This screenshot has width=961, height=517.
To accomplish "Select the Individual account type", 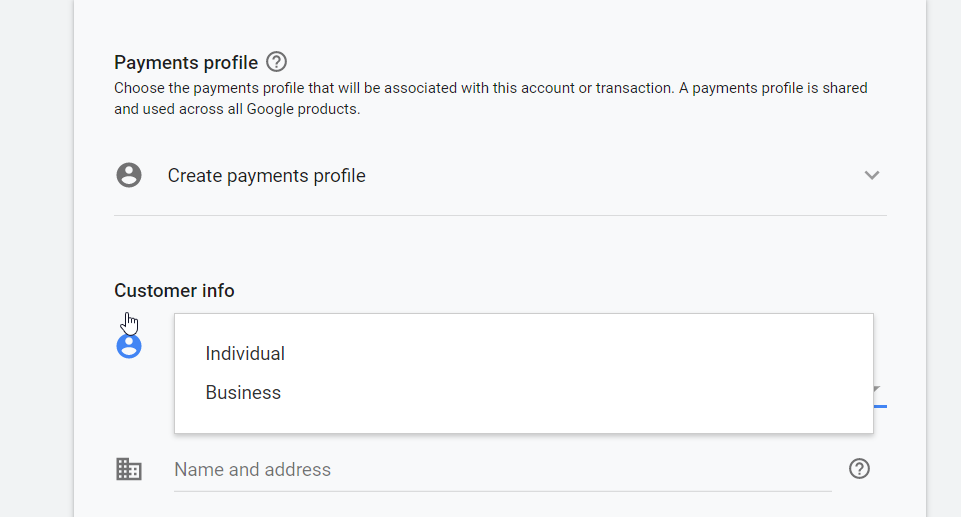I will 245,354.
